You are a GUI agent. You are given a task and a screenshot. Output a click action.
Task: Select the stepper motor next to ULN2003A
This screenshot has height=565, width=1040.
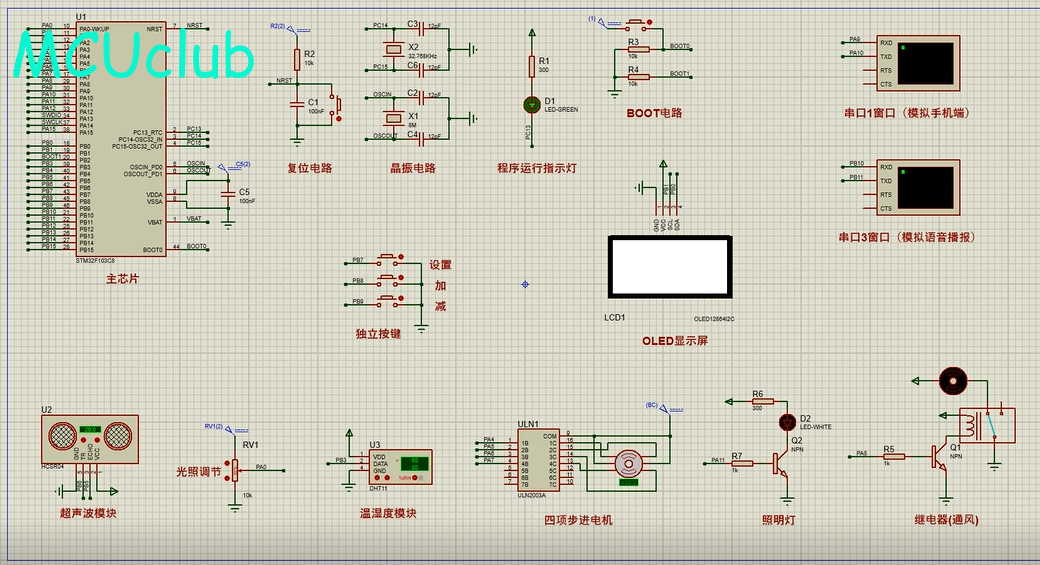tap(628, 464)
